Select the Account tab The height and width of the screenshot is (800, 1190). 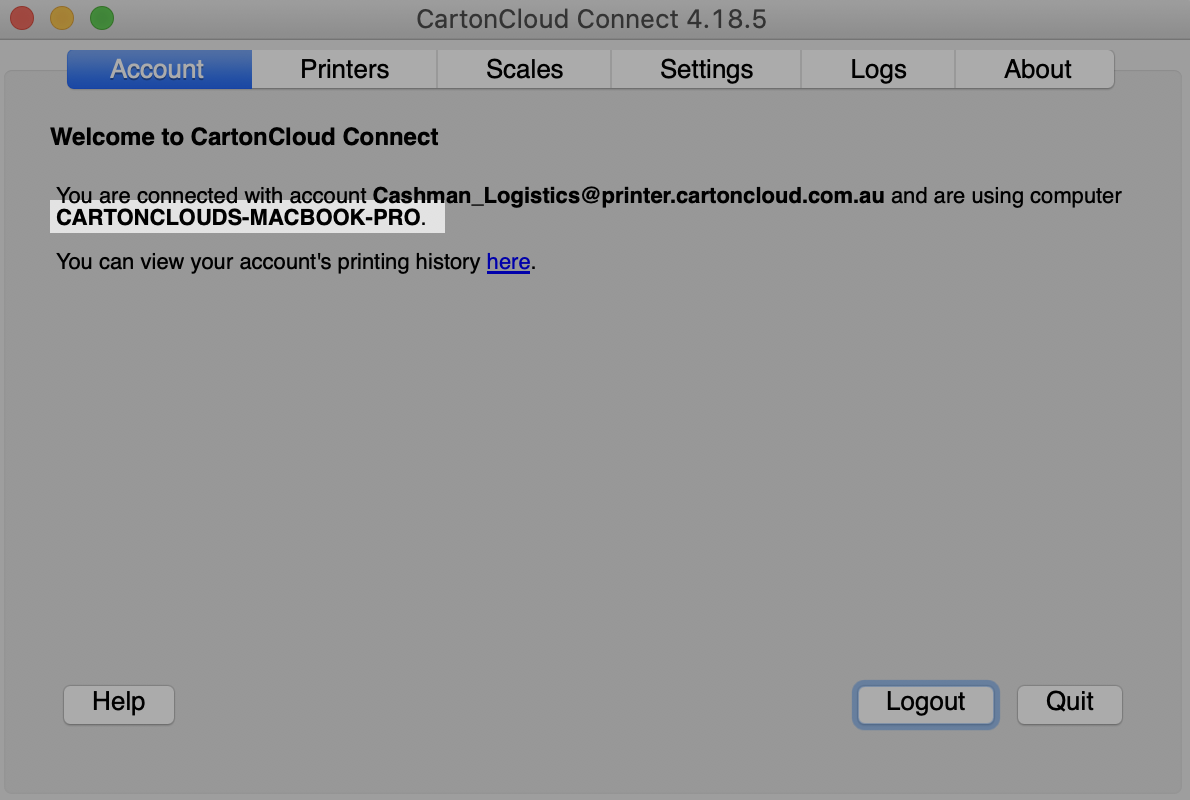click(x=158, y=69)
